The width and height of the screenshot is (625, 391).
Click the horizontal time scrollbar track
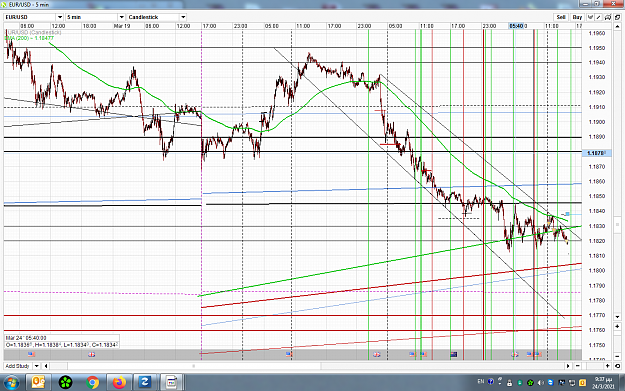[307, 366]
